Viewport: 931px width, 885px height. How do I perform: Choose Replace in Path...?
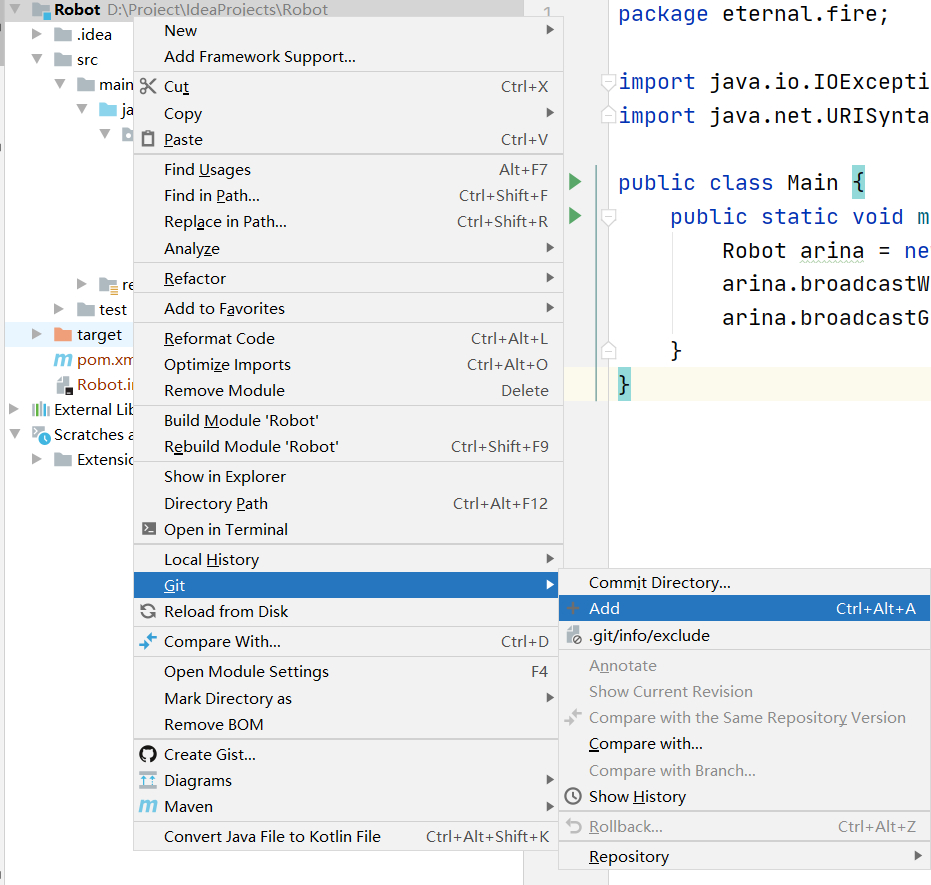coord(348,222)
